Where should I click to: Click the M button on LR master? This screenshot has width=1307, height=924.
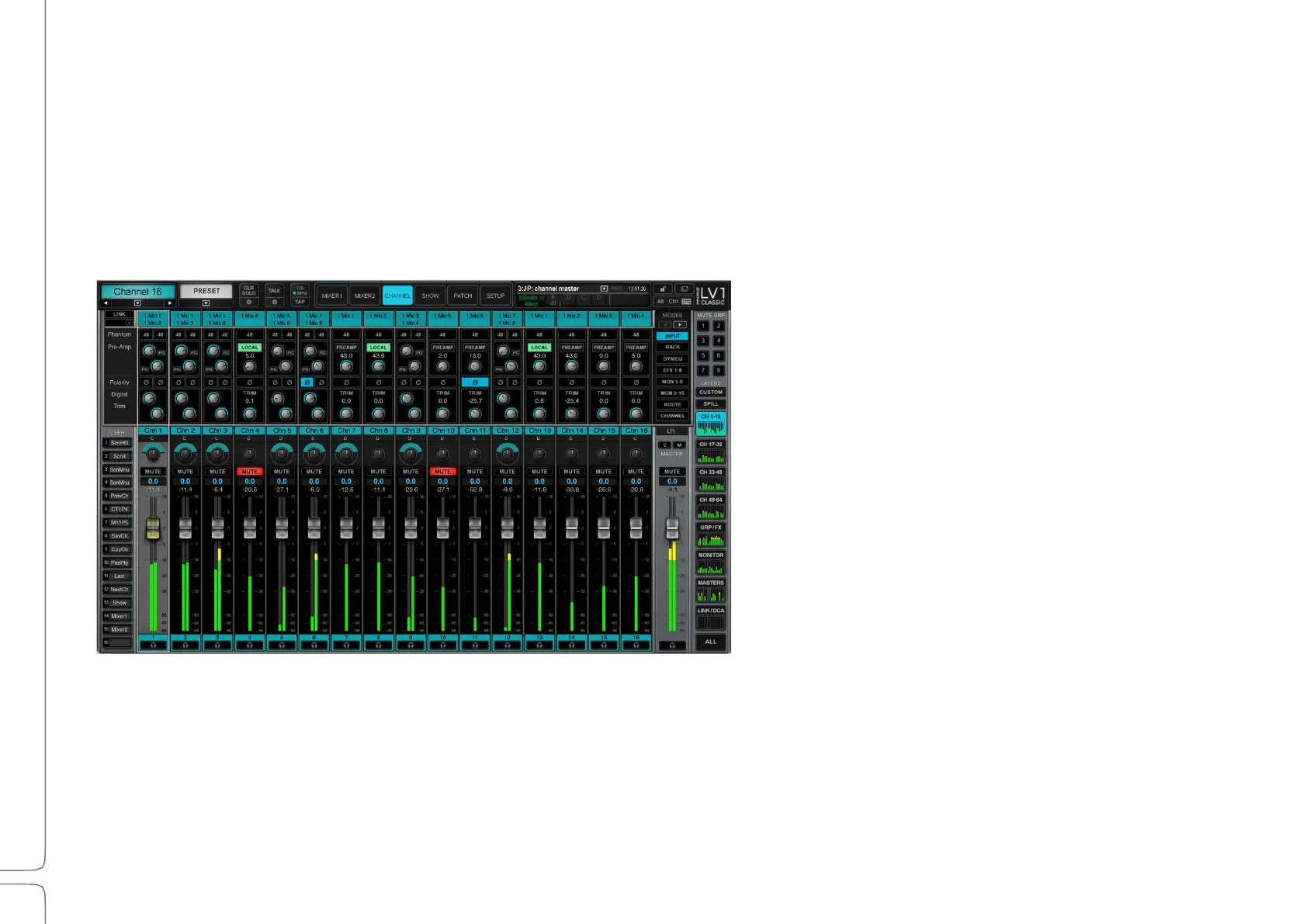click(679, 445)
